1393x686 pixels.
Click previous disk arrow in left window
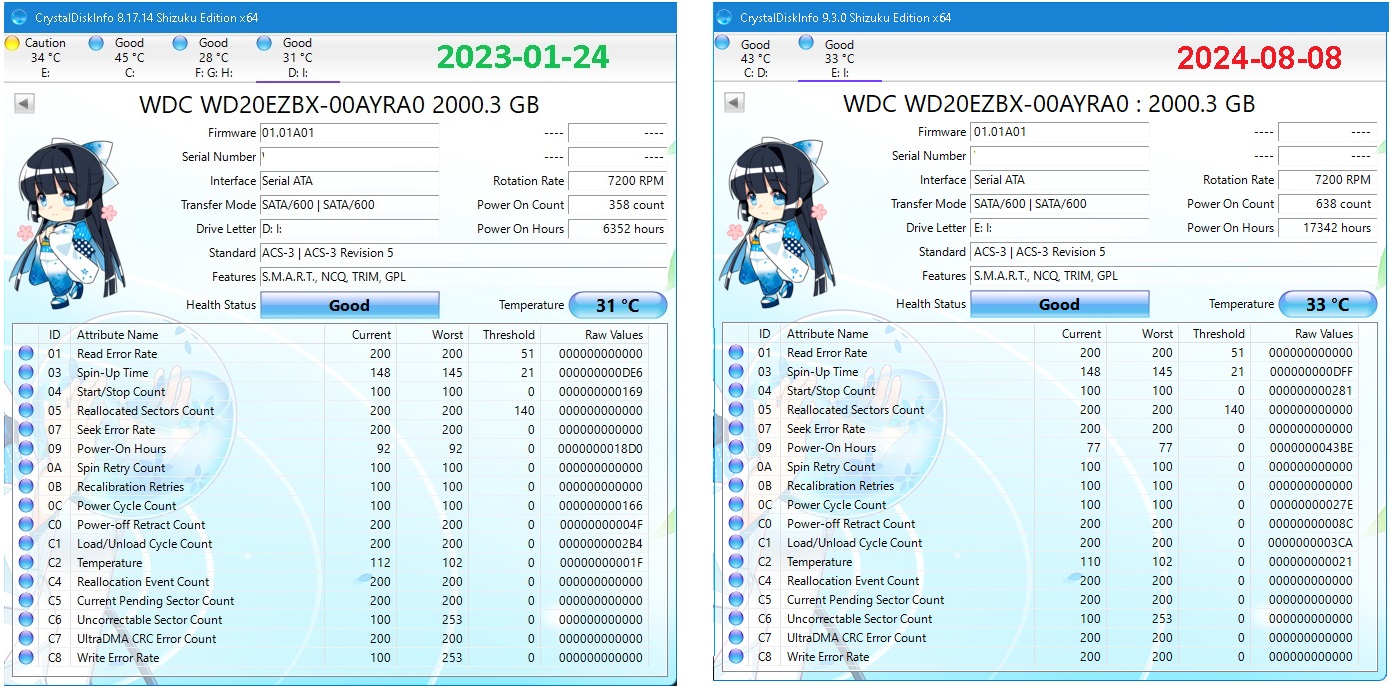[25, 103]
